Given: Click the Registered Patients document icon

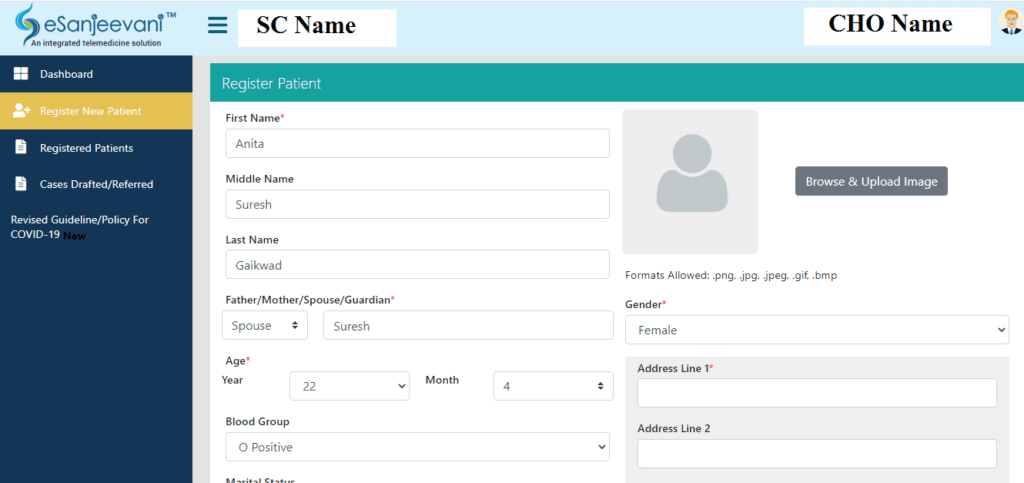Looking at the screenshot, I should pyautogui.click(x=21, y=148).
